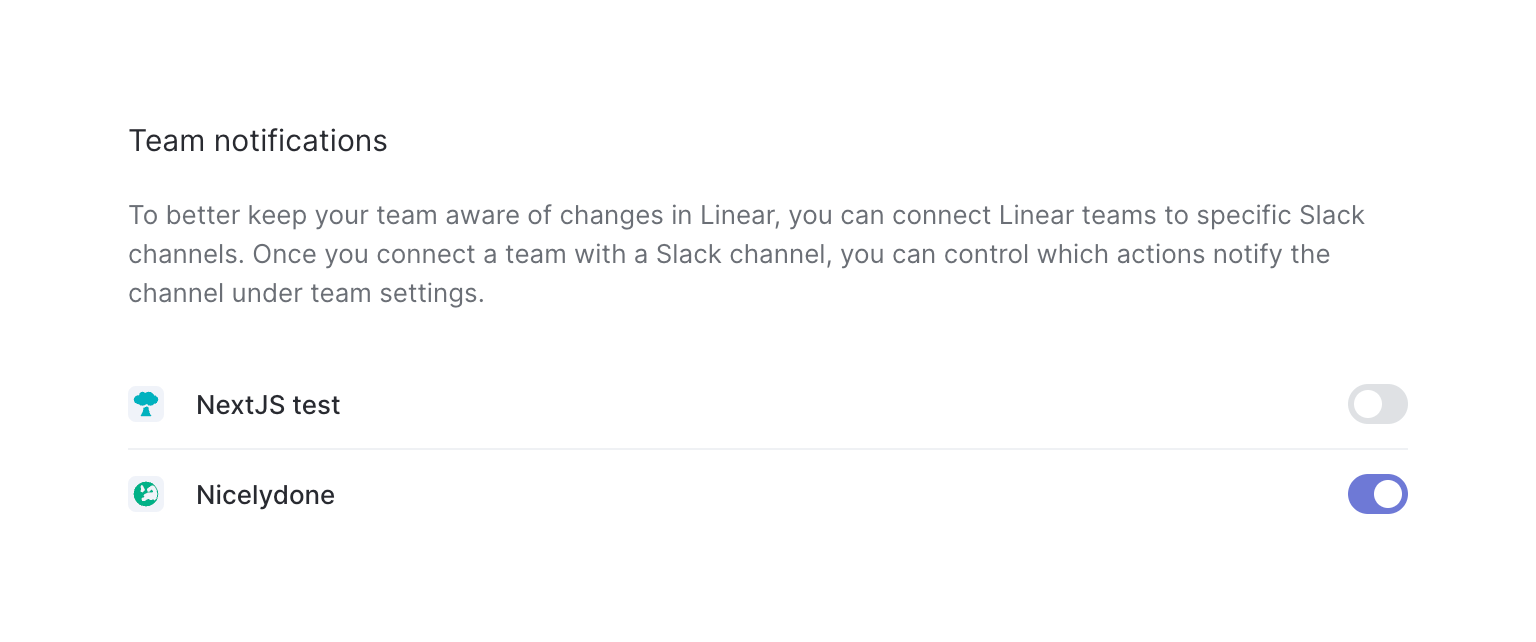Click the "NextJS test" team name
Viewport: 1536px width, 642px height.
click(x=268, y=405)
